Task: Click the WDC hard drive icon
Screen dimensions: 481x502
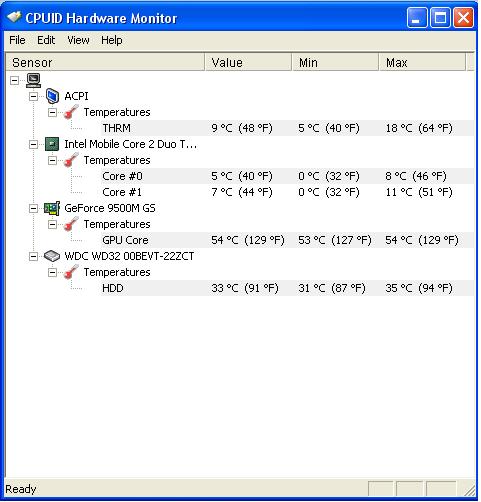Action: click(x=52, y=256)
